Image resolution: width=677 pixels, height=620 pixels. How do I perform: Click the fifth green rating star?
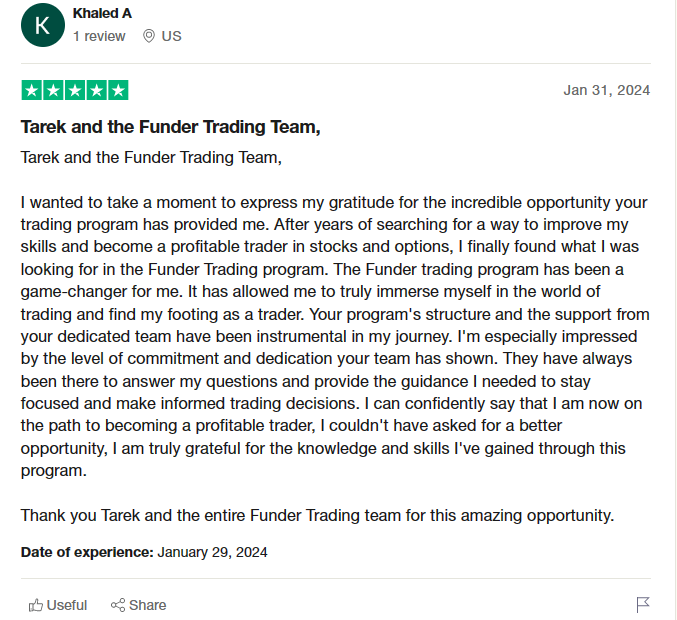click(118, 90)
